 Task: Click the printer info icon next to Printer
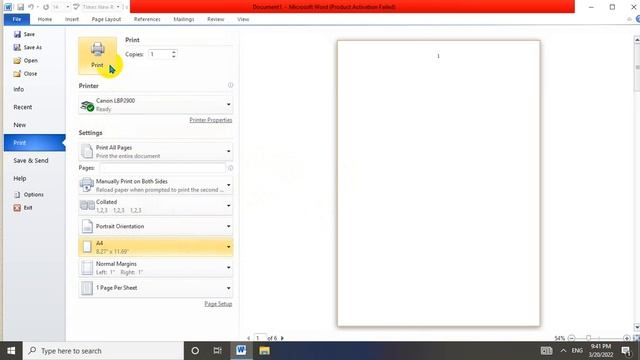(230, 85)
